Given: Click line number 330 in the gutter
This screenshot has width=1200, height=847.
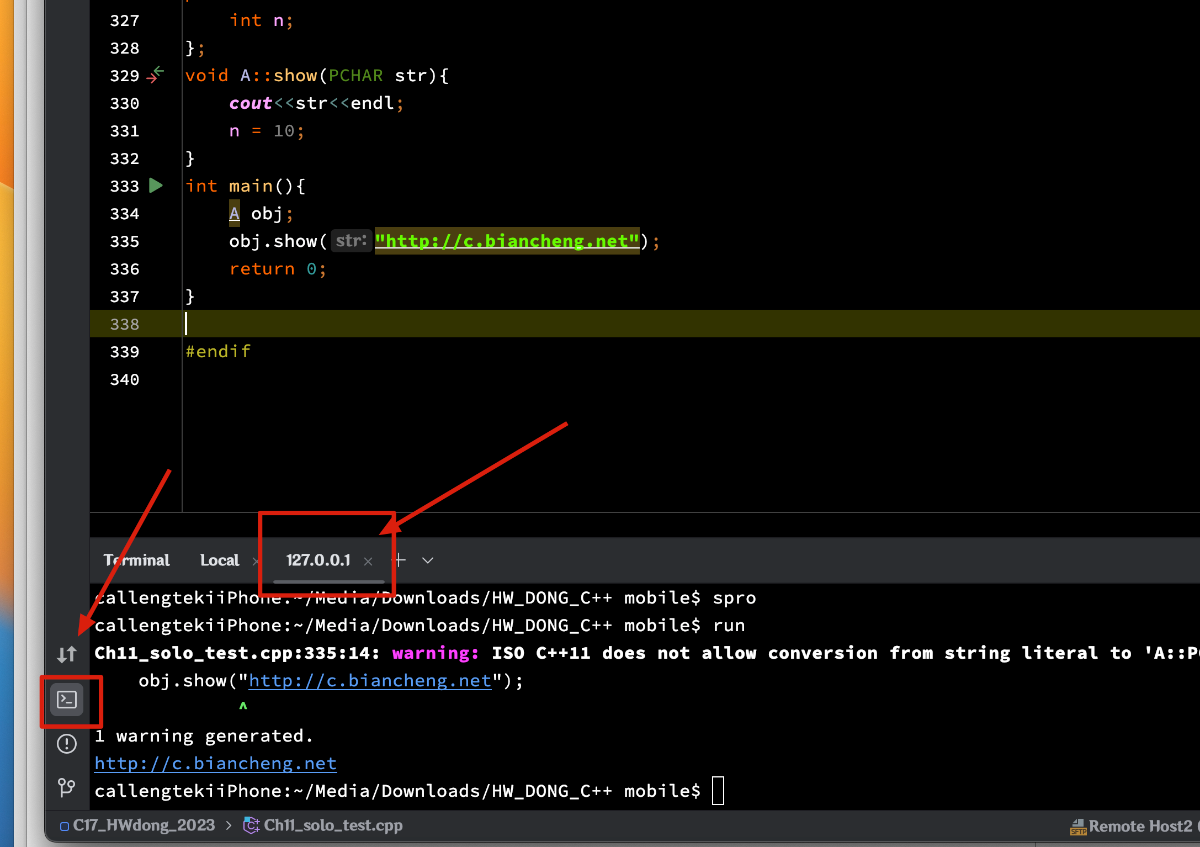Looking at the screenshot, I should coord(124,103).
